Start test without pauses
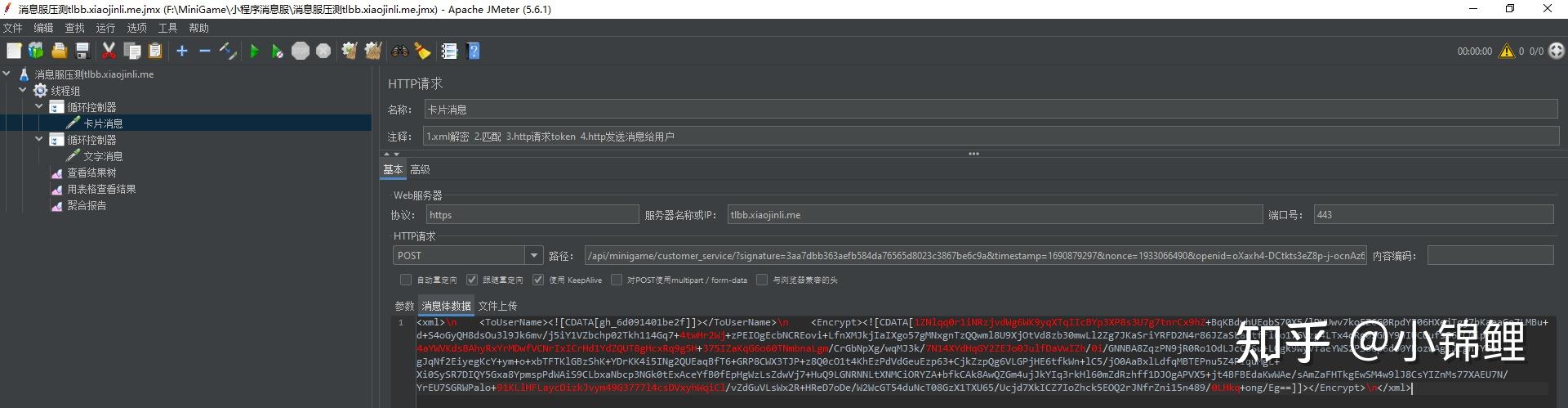This screenshot has height=408, width=1568. (277, 51)
